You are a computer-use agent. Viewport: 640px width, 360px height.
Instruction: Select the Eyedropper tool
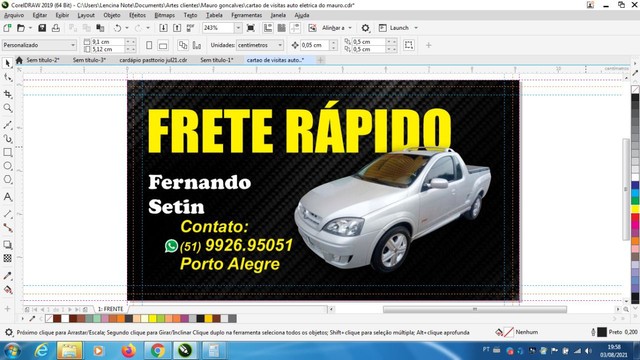point(7,276)
